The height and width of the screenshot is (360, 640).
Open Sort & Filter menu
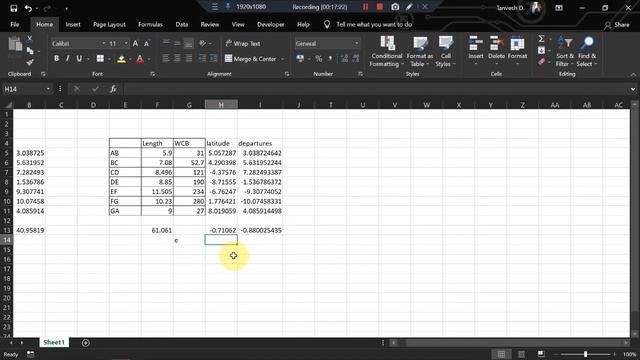[565, 52]
